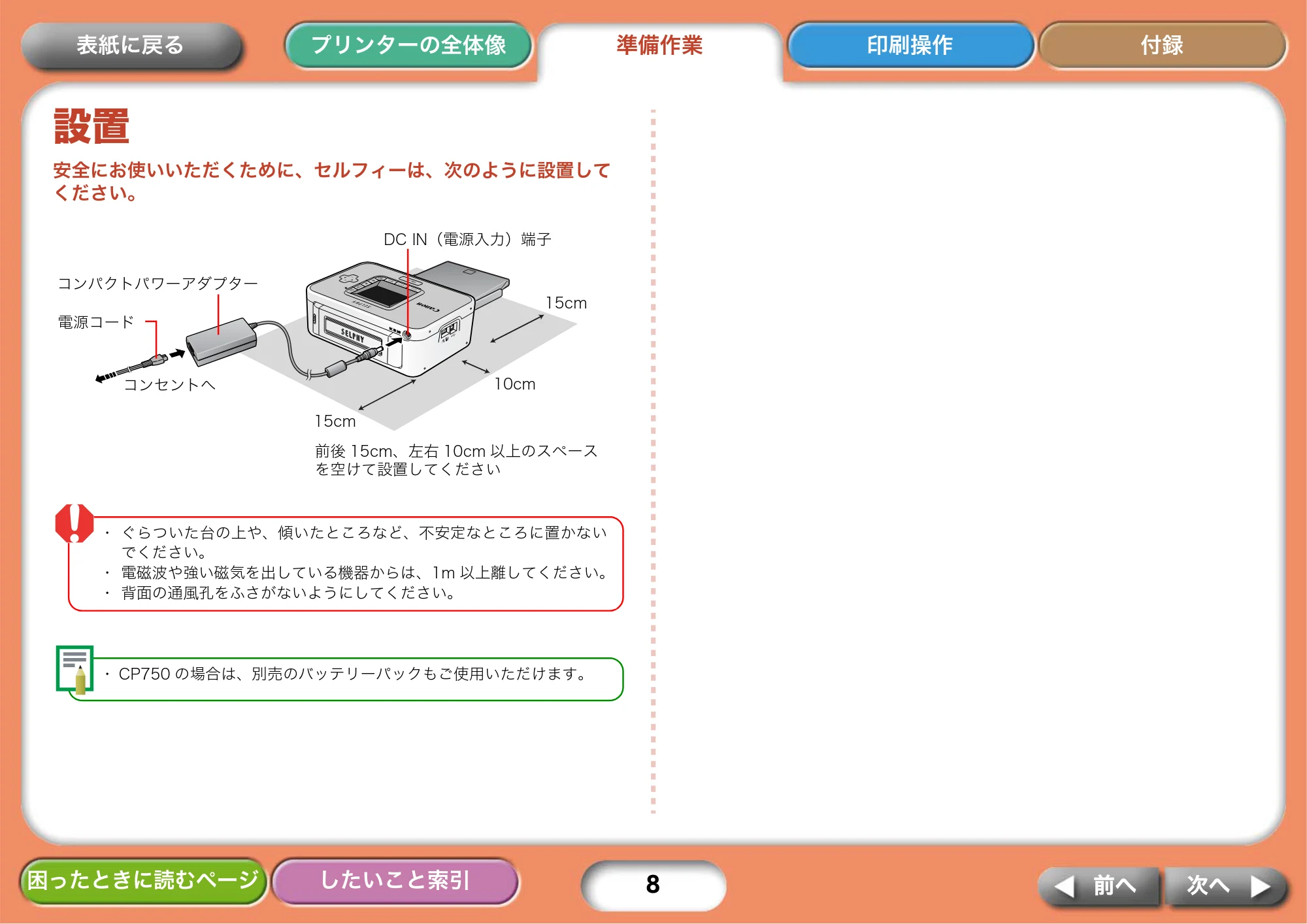Screen dimensions: 1307x924
Task: Go to previous page with 前へ
Action: [1098, 886]
